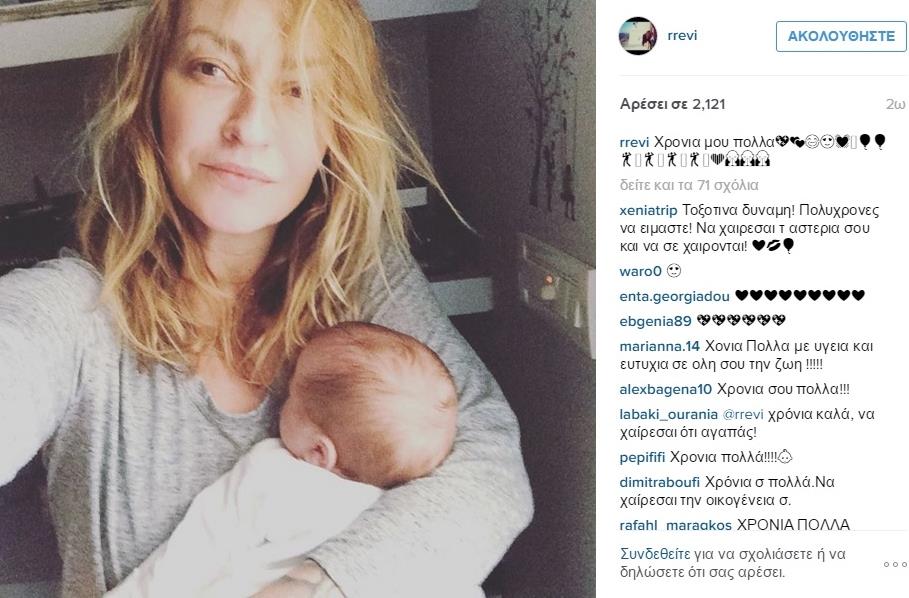The image size is (909, 598).
Task: Visit dimitraboufi's profile
Action: tap(660, 482)
